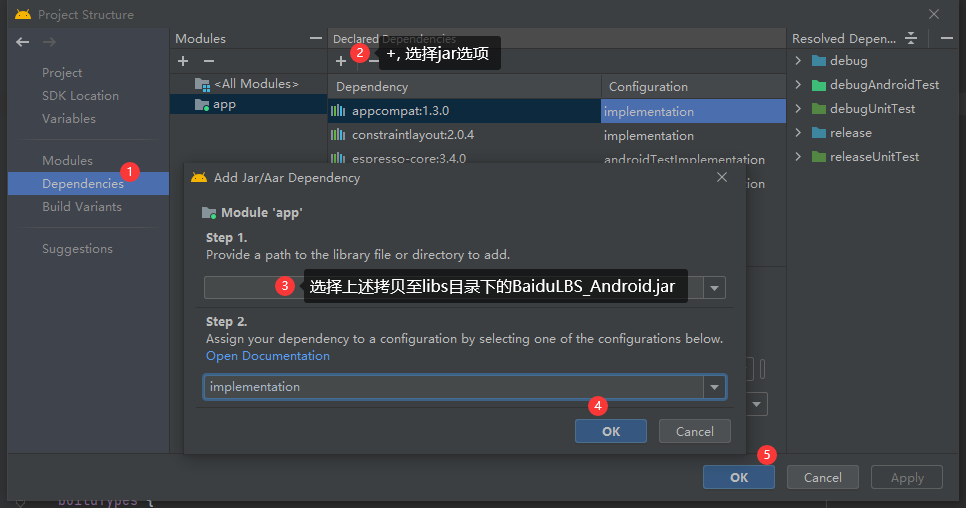Click appcompat's implementation configuration cell
The height and width of the screenshot is (508, 966).
click(x=693, y=111)
